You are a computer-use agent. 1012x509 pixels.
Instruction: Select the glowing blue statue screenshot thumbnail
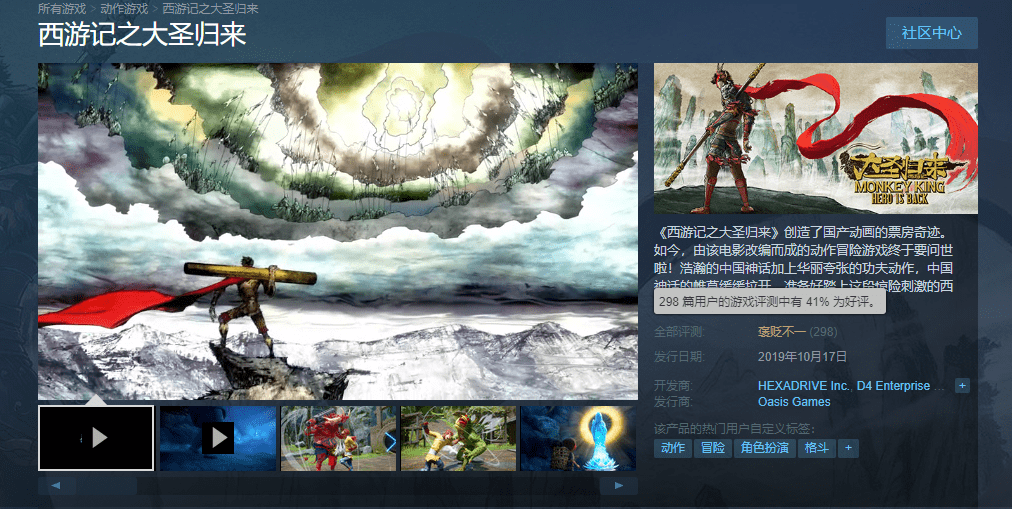[x=578, y=438]
